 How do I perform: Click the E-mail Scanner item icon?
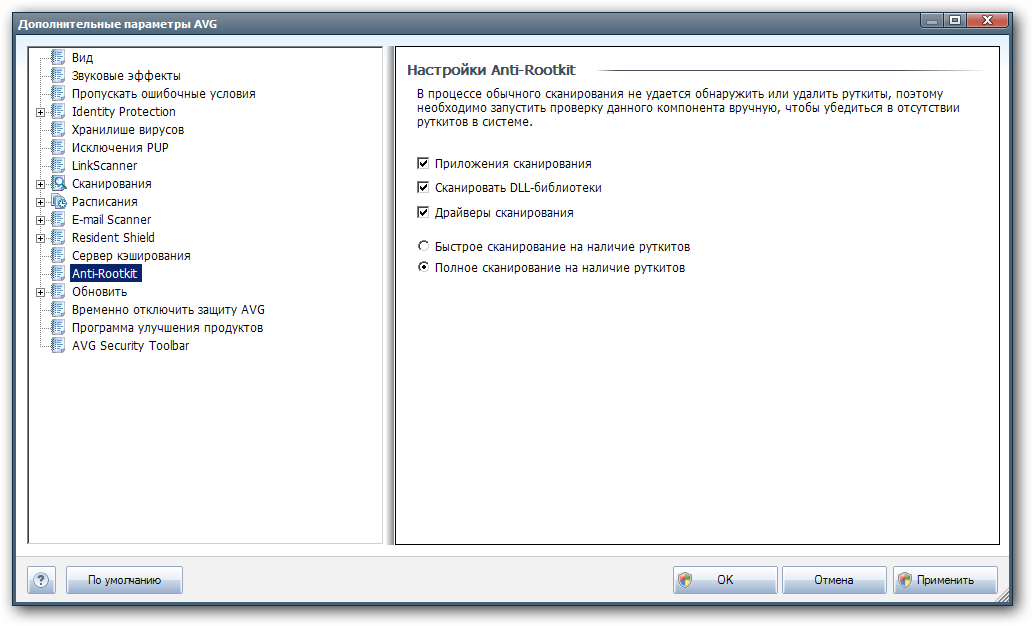pyautogui.click(x=58, y=219)
